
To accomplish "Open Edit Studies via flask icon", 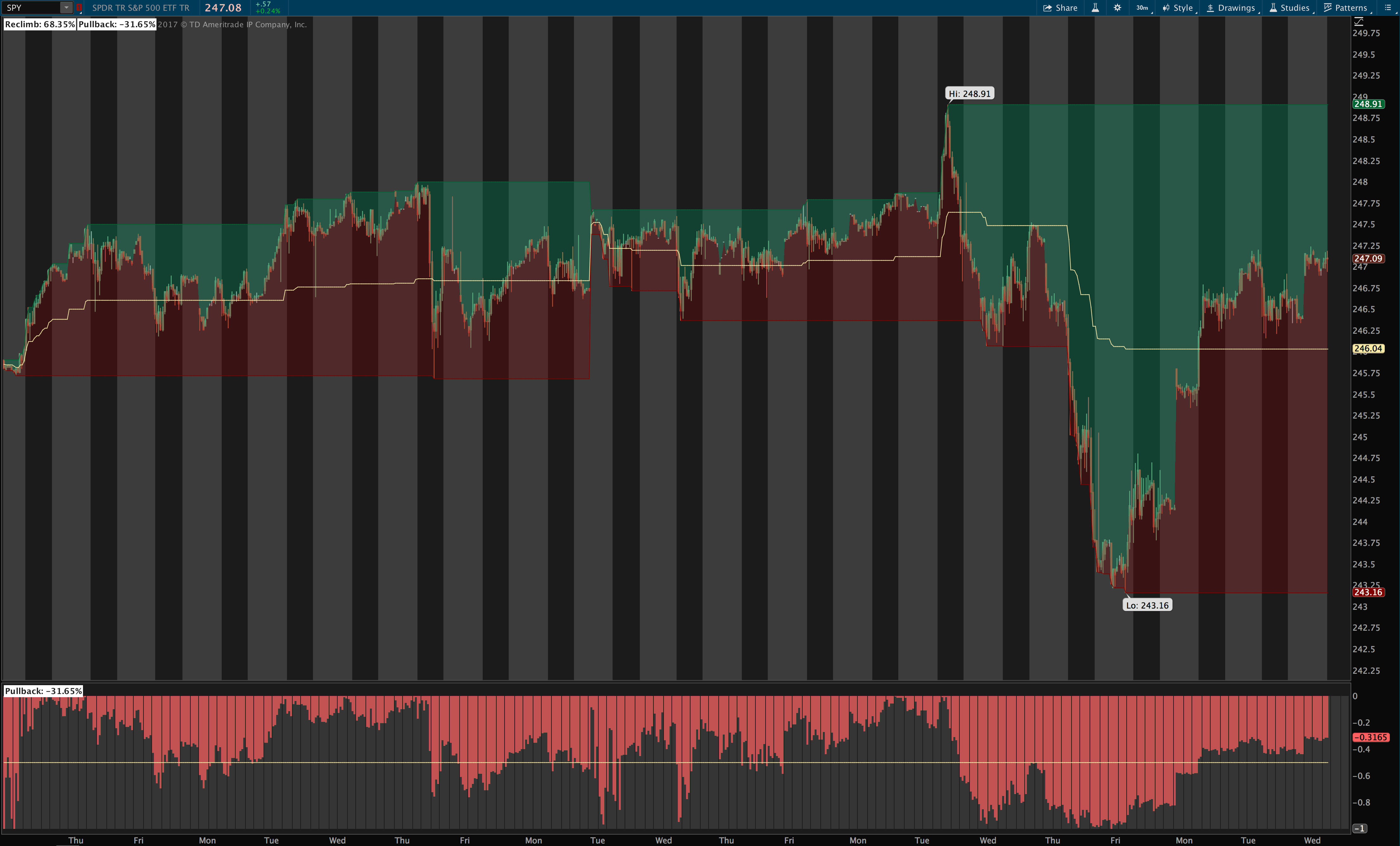I will click(1095, 8).
